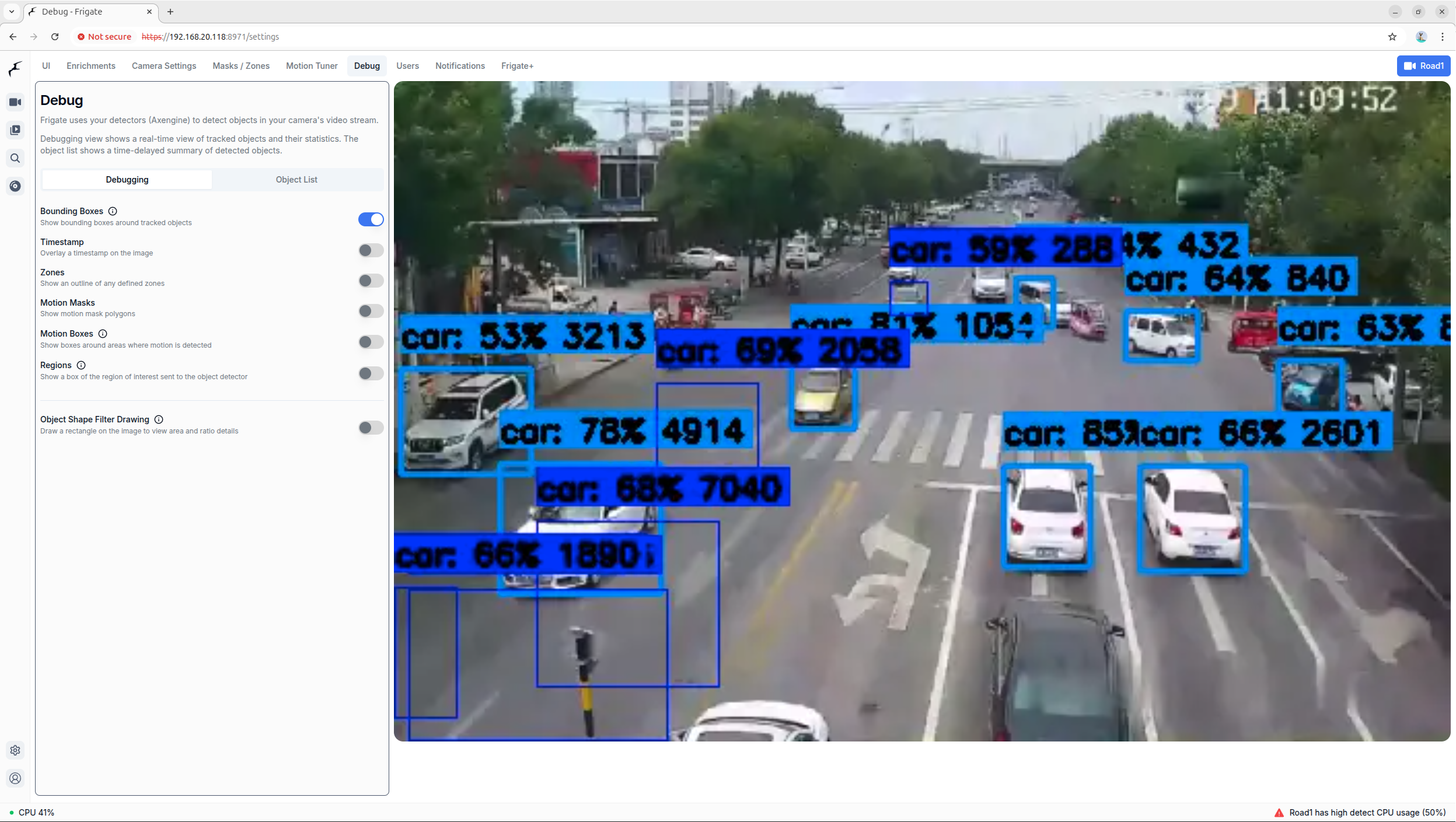Open the account user icon in sidebar

[x=15, y=778]
